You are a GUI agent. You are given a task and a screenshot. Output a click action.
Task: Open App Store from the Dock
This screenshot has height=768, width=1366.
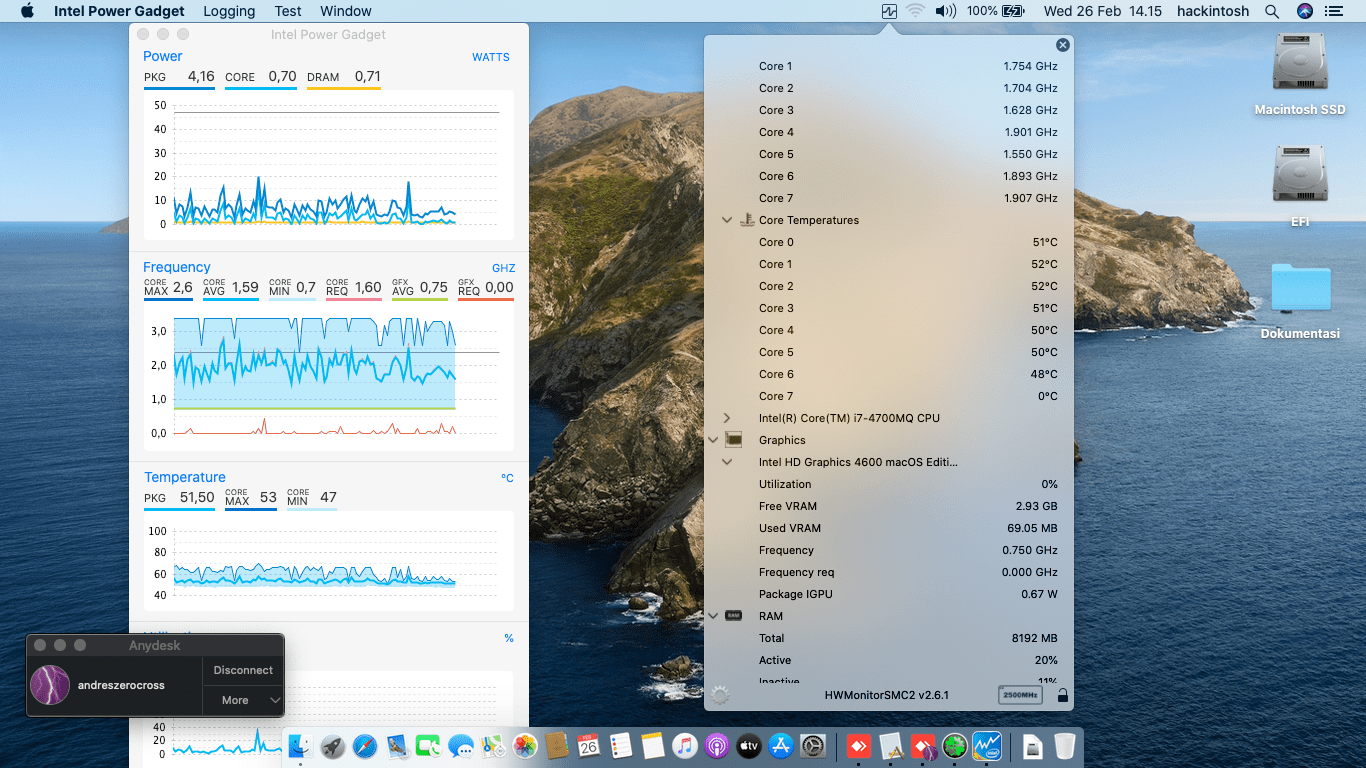tap(781, 745)
